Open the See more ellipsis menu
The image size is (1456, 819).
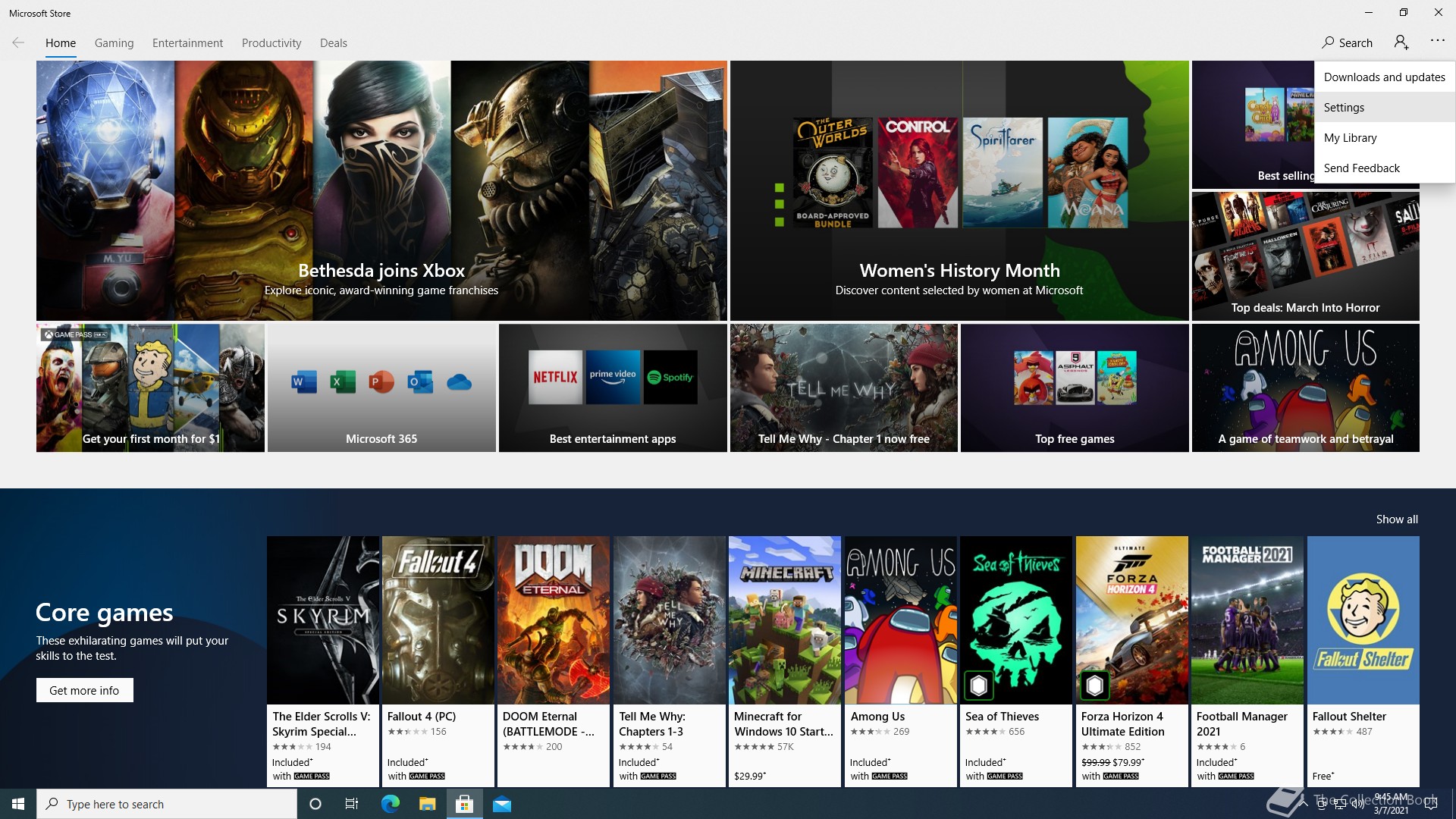click(1438, 41)
